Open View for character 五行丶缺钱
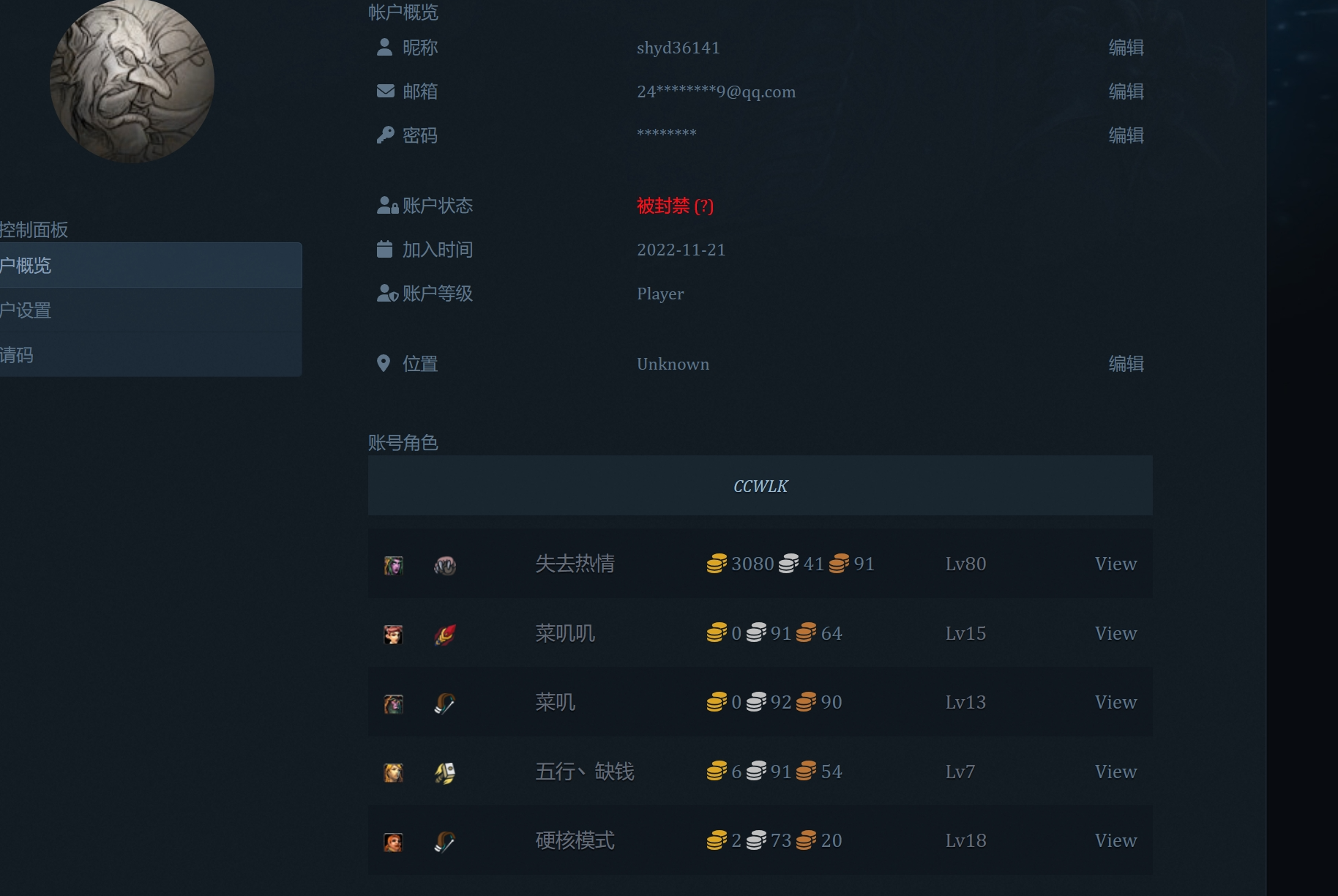 point(1115,771)
